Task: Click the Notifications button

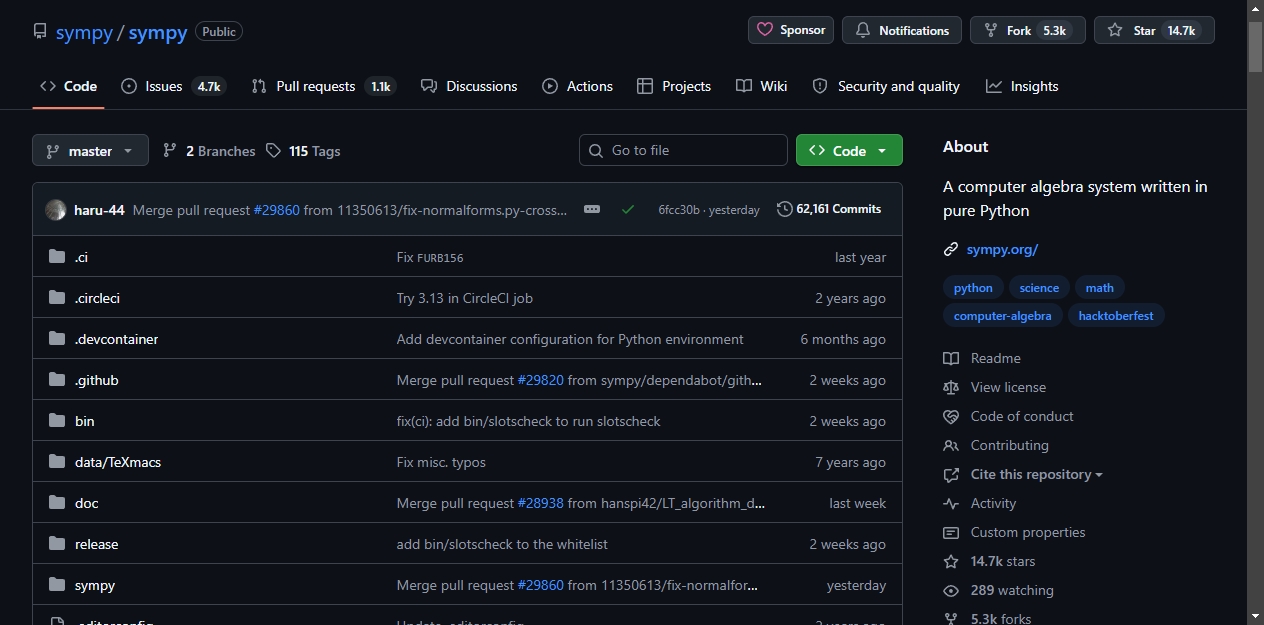Action: point(902,30)
